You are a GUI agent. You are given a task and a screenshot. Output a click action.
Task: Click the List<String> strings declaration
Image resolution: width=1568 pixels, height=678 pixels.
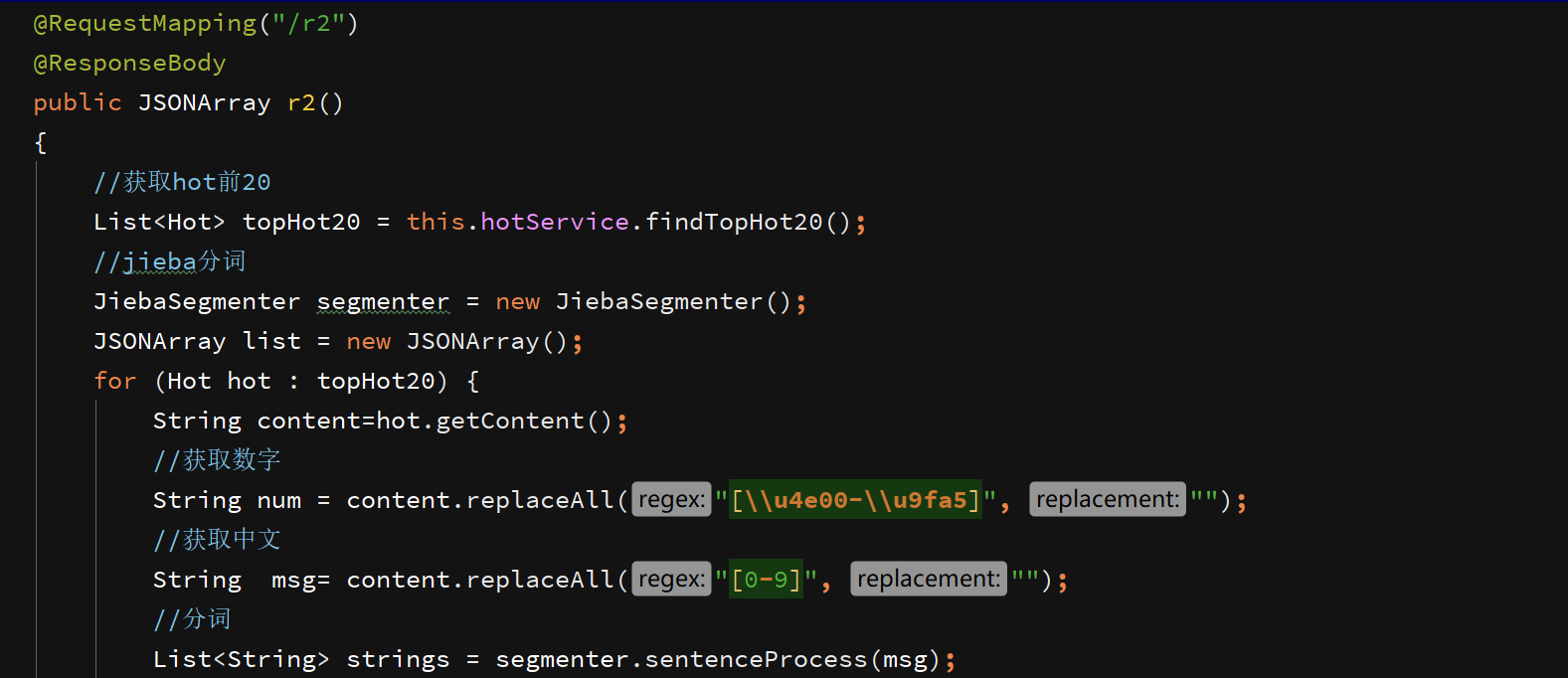(x=301, y=659)
